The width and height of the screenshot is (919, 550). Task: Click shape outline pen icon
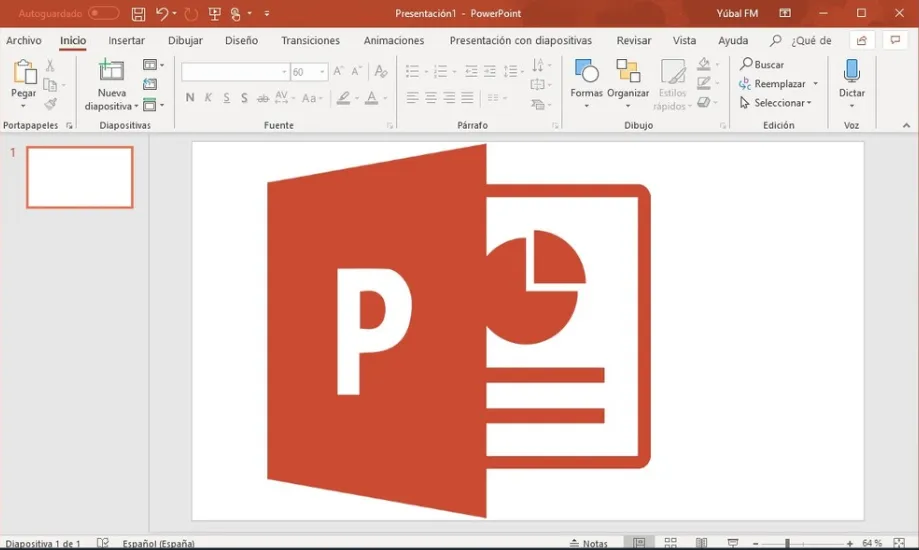pyautogui.click(x=704, y=83)
